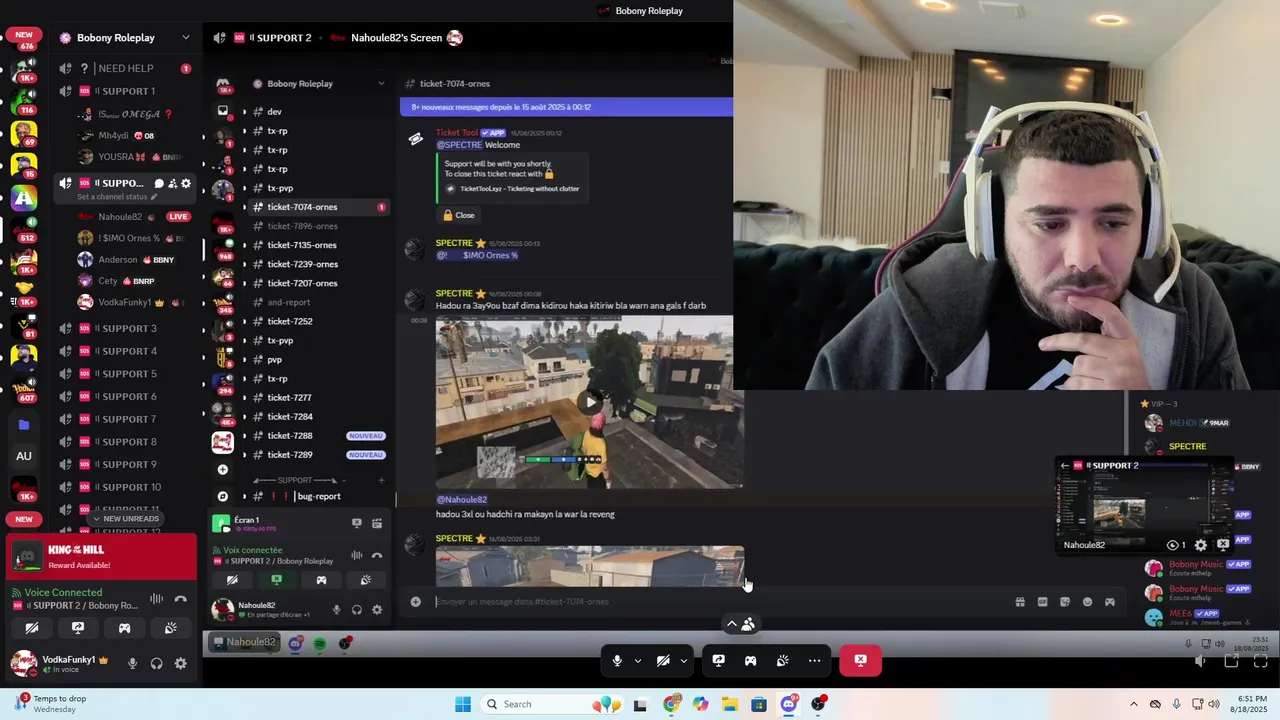Expand arrow next to ticket-7239-ornes
Image resolution: width=1280 pixels, height=720 pixels.
(x=244, y=264)
